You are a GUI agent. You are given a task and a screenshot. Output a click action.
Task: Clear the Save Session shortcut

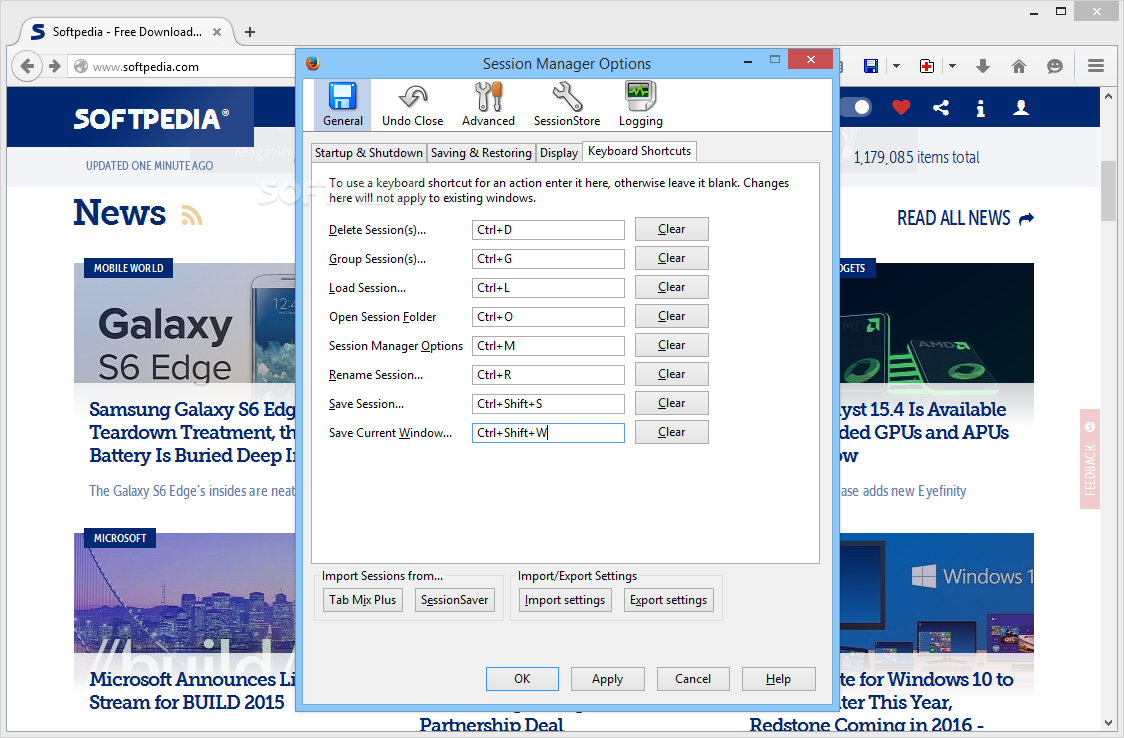click(x=672, y=403)
